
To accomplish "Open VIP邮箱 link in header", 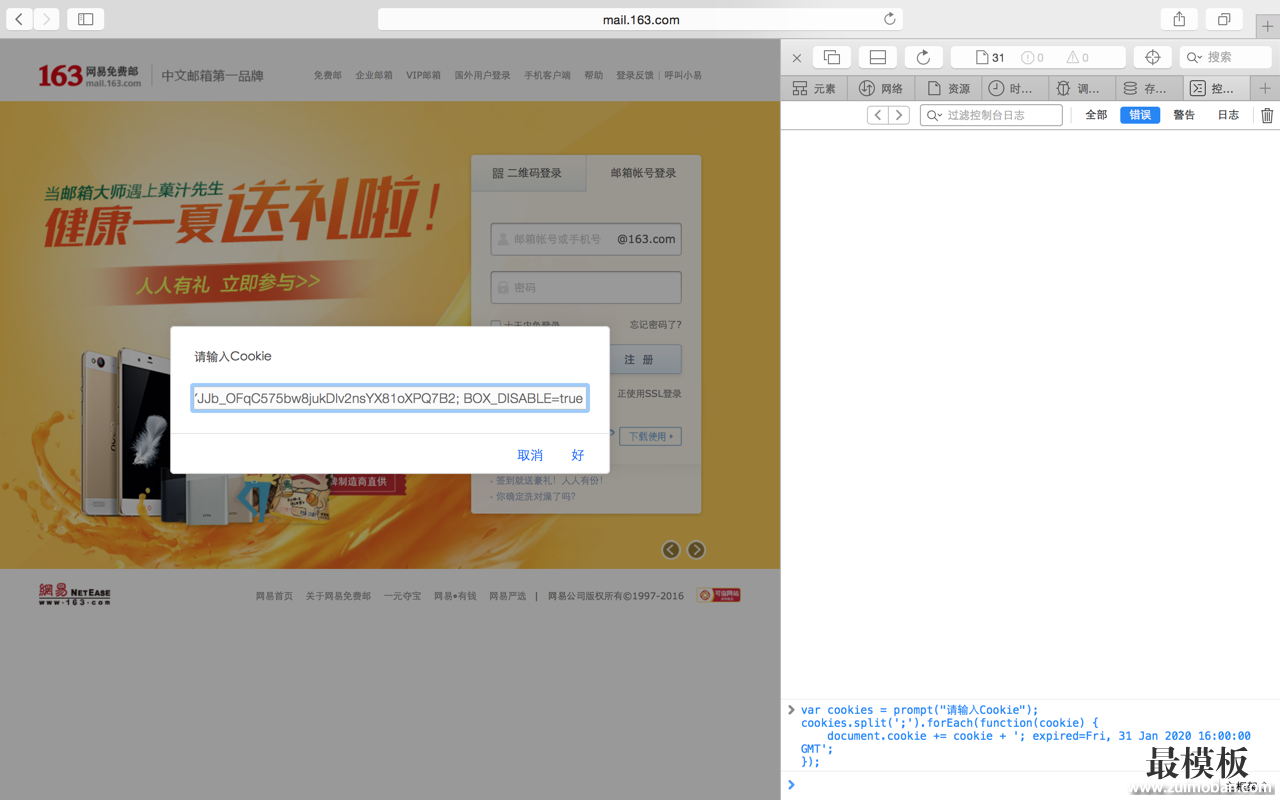I will click(x=423, y=76).
